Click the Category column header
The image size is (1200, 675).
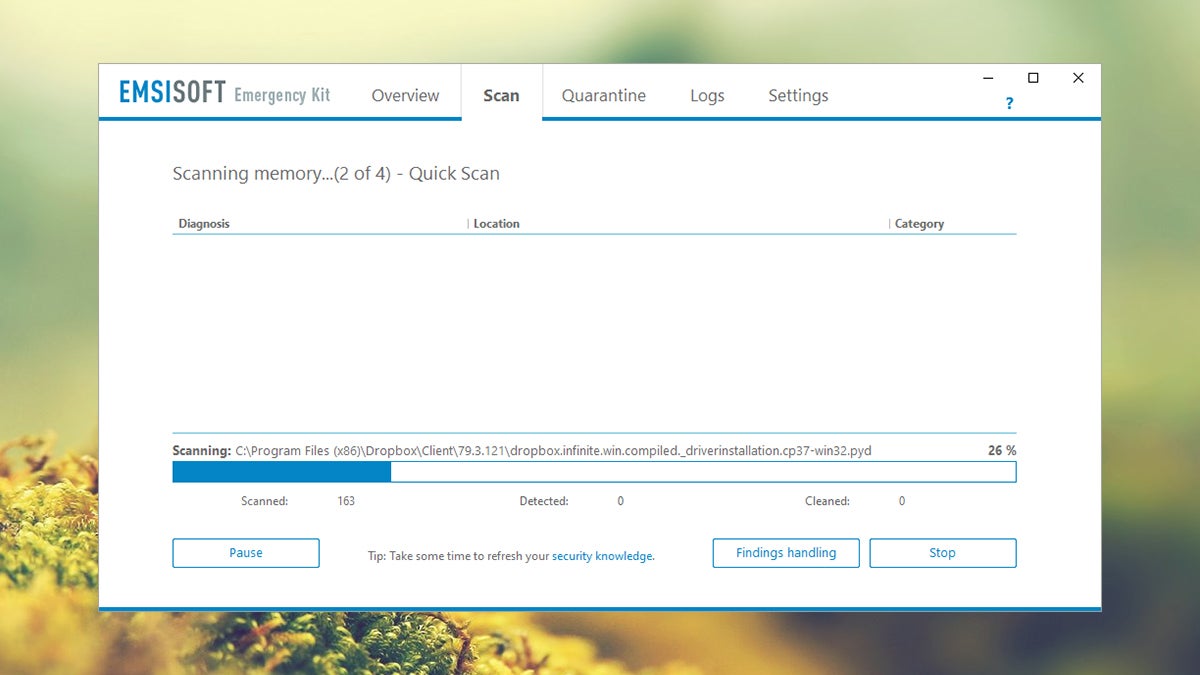[x=919, y=224]
